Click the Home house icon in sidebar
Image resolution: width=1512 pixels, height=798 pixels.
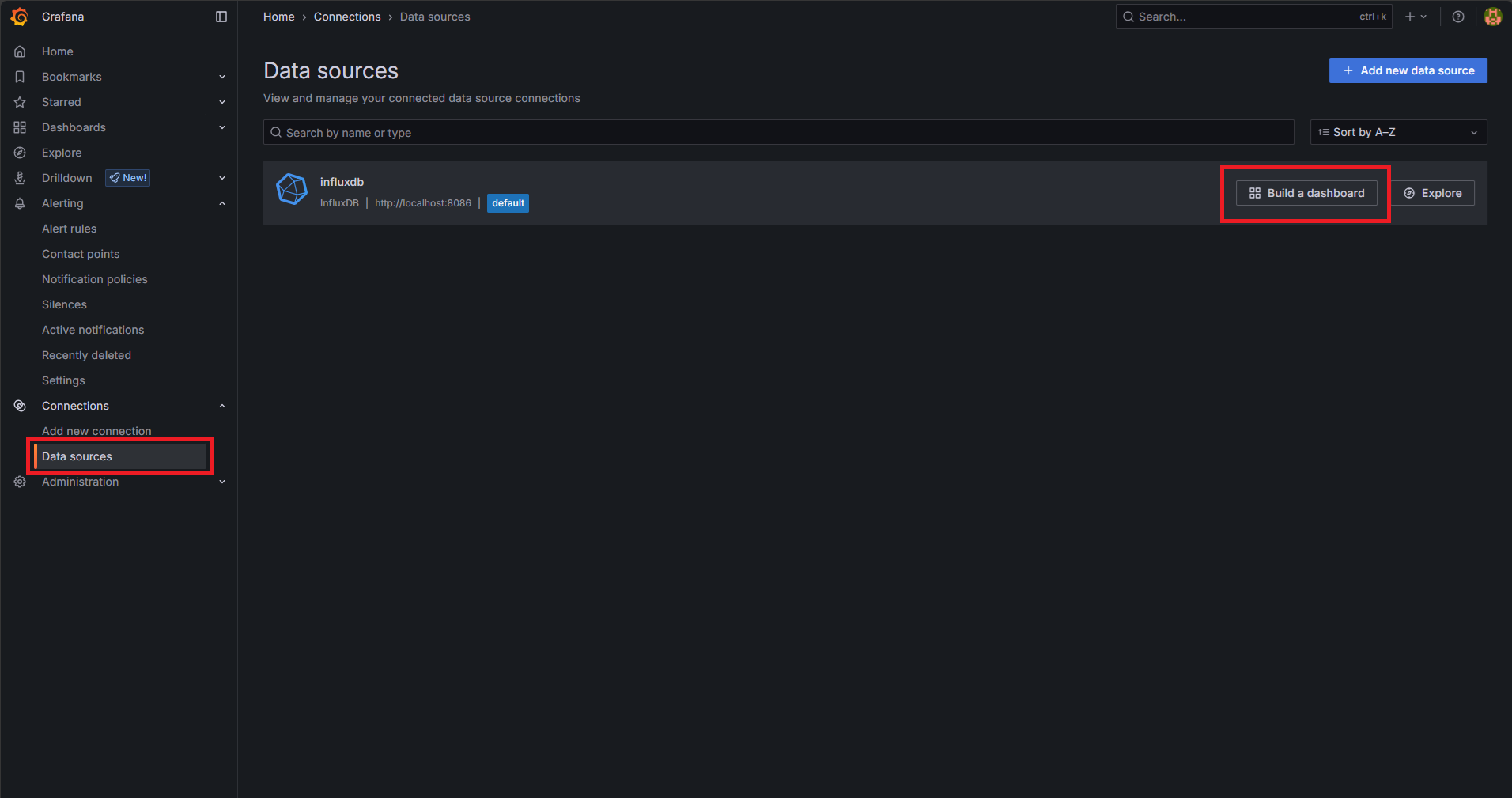(20, 51)
